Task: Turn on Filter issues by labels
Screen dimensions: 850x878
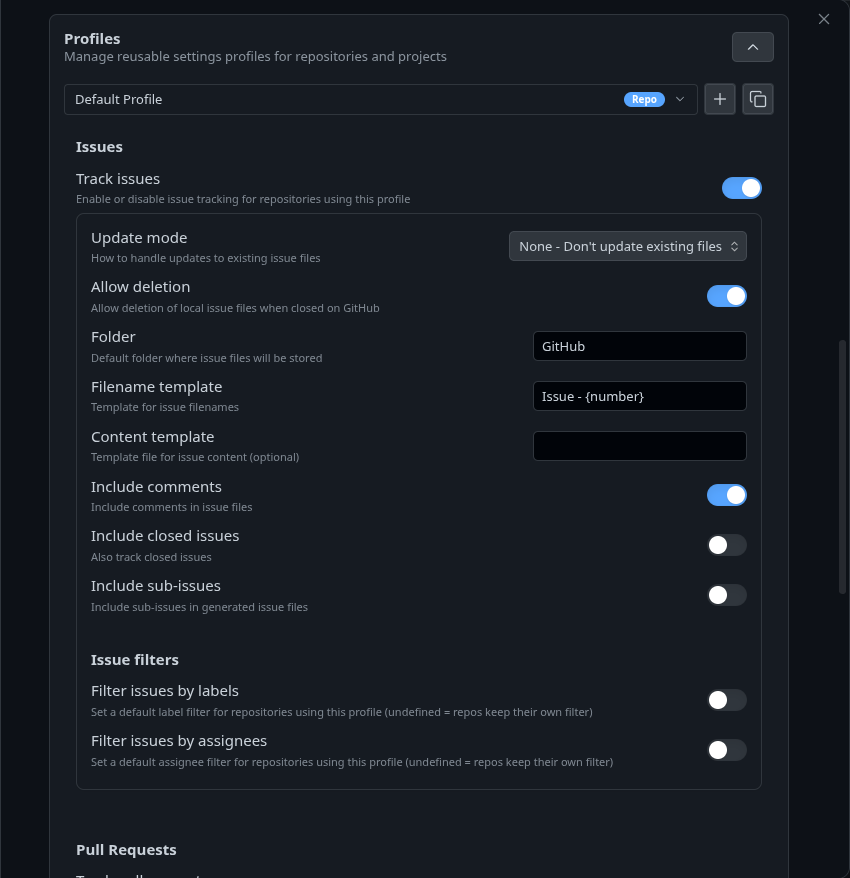Action: click(x=726, y=700)
